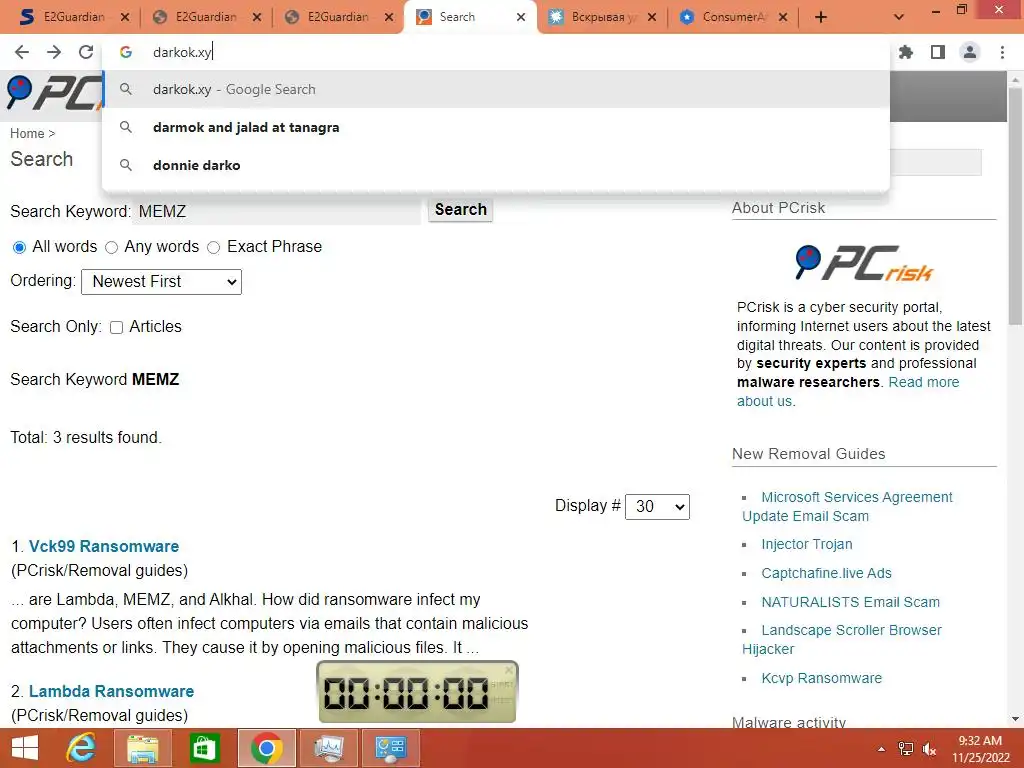The image size is (1024, 768).
Task: Close the first E2Guardian tab
Action: [x=125, y=18]
